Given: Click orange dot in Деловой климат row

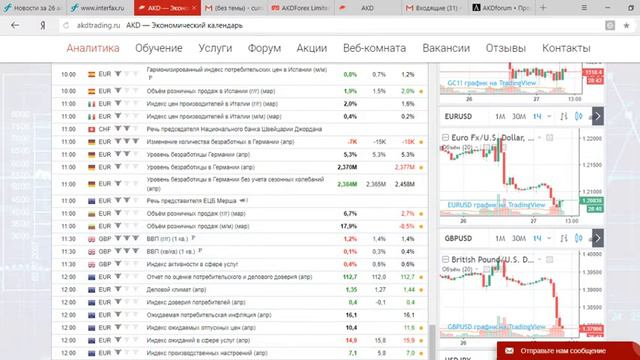Looking at the screenshot, I should tap(421, 290).
